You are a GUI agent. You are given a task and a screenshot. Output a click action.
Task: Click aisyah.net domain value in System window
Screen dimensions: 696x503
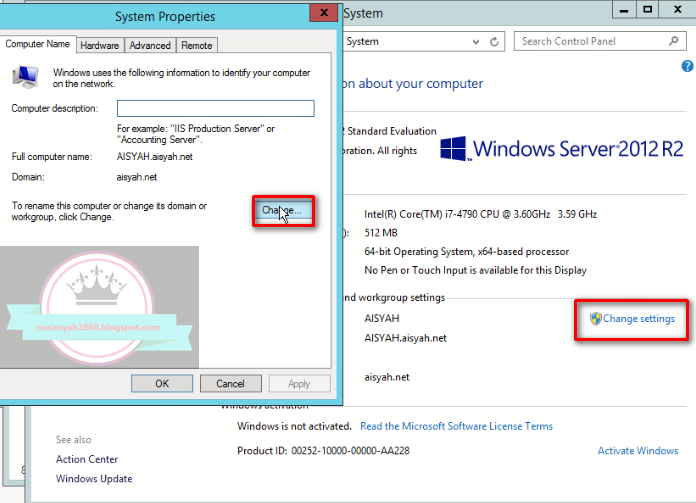tap(387, 377)
